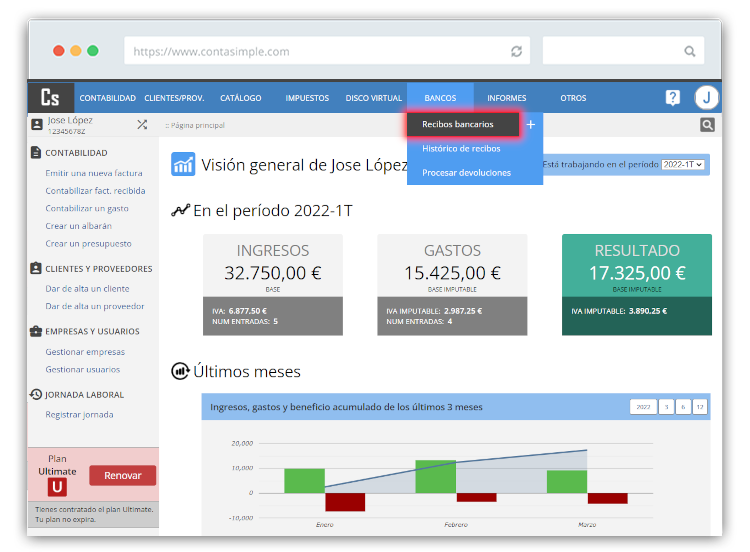Image resolution: width=750 pixels, height=552 pixels.
Task: Click the browser search input field
Action: [x=623, y=51]
